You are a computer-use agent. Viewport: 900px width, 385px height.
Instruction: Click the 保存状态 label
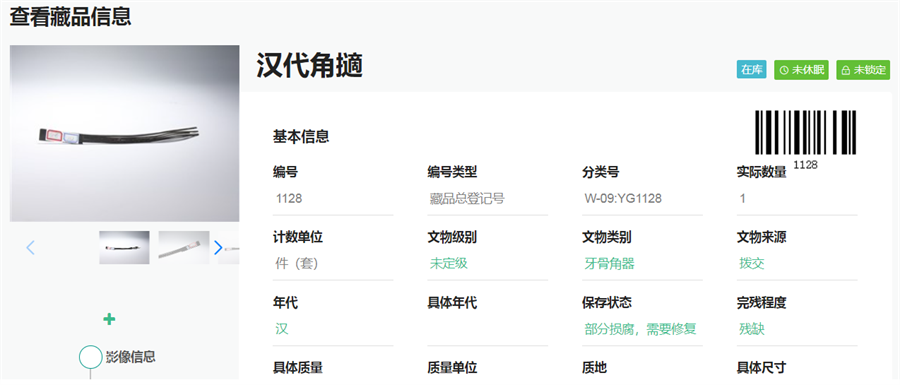[x=607, y=302]
